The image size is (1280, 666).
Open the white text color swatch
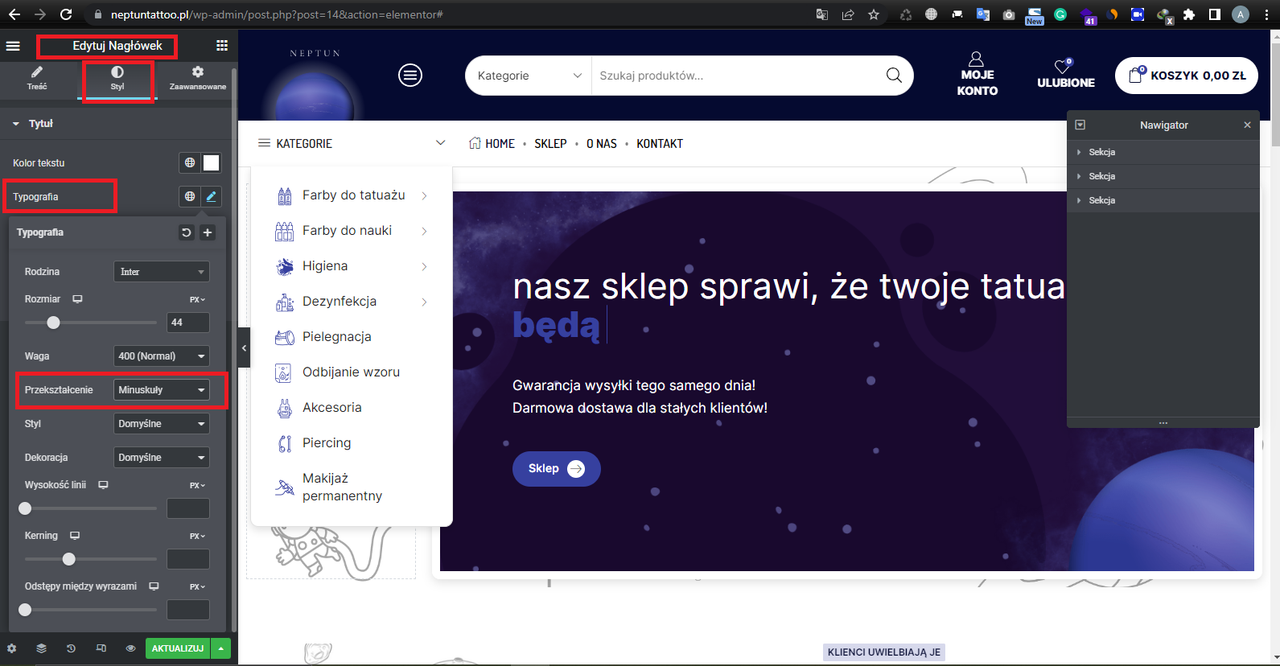(x=211, y=163)
